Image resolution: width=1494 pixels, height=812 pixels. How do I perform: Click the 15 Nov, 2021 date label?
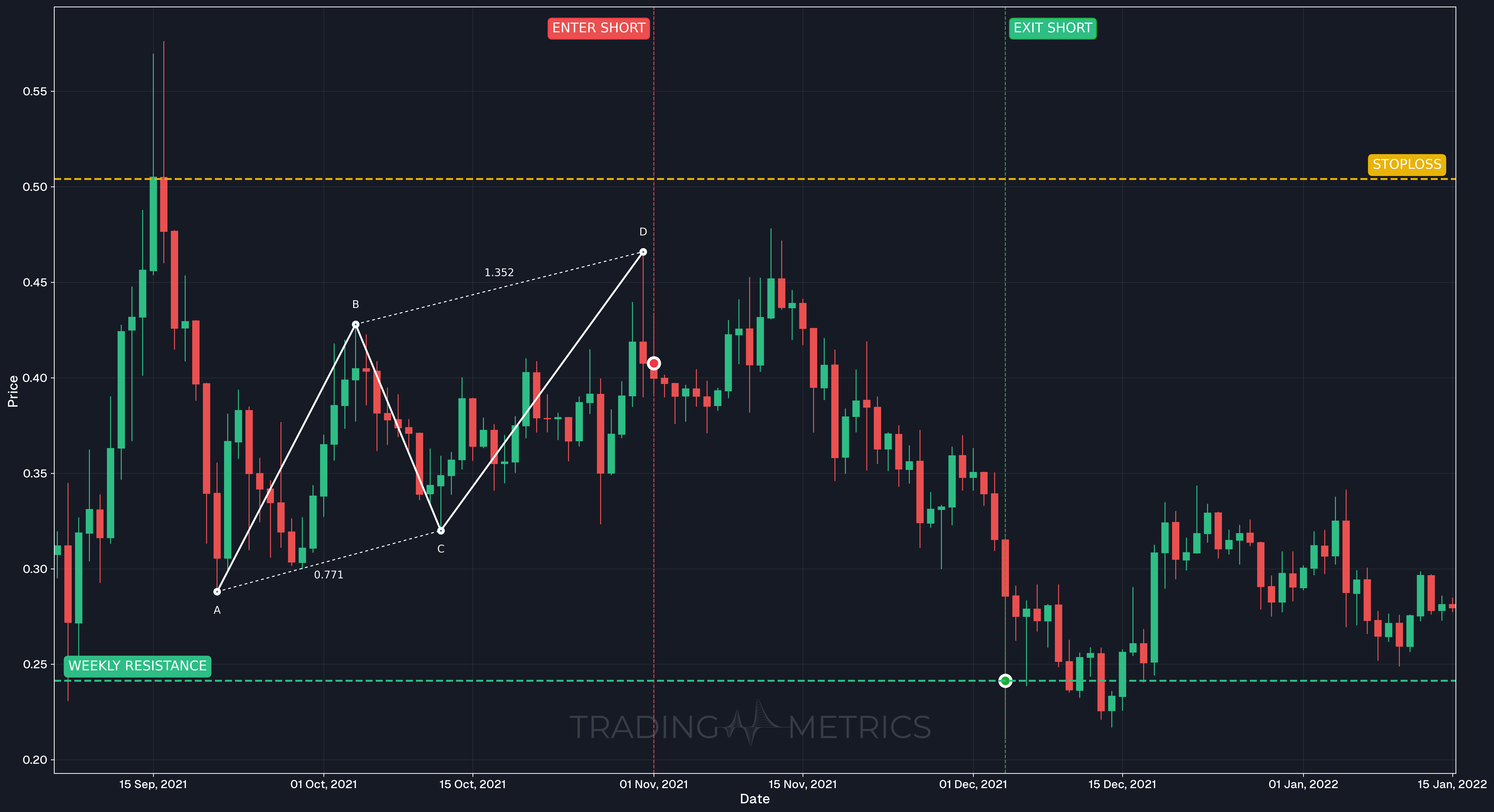(x=803, y=784)
